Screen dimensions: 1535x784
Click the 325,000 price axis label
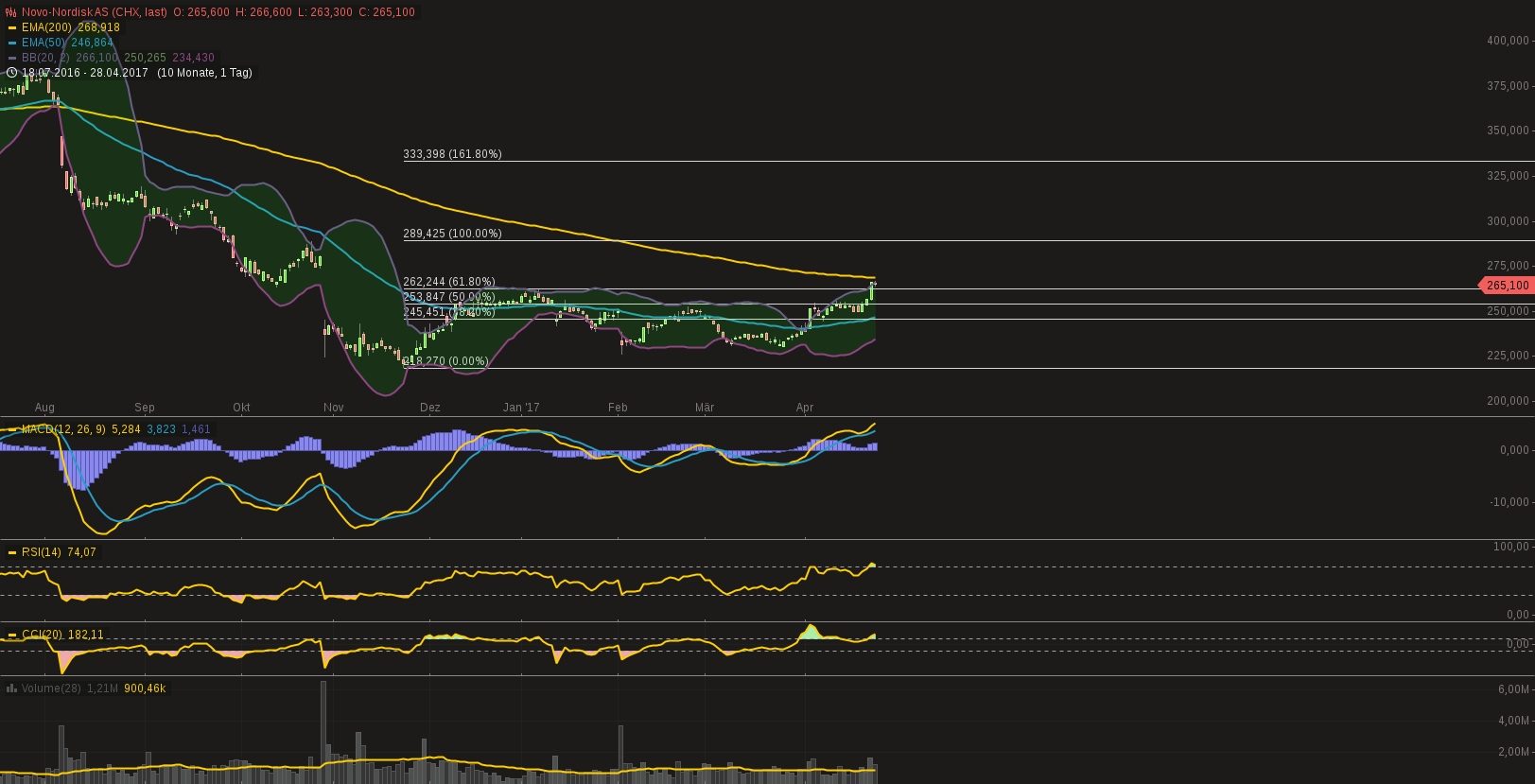pos(1508,176)
